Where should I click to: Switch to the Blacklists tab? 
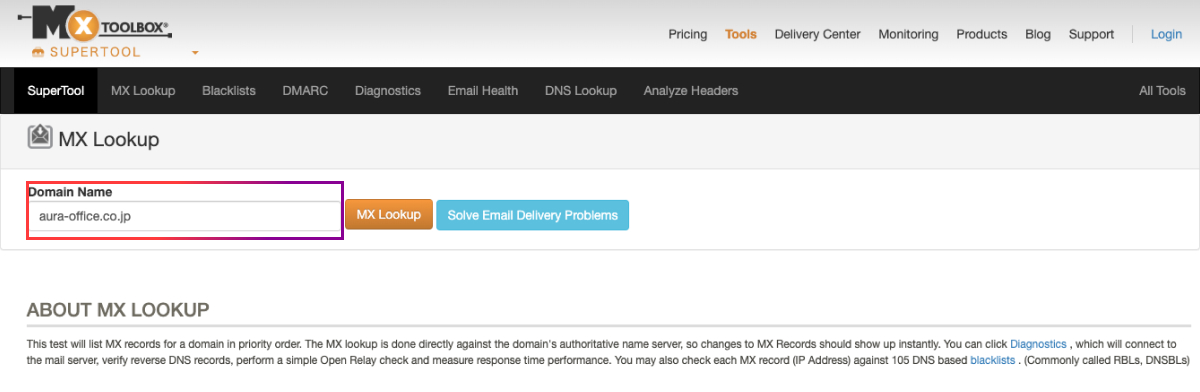point(229,90)
